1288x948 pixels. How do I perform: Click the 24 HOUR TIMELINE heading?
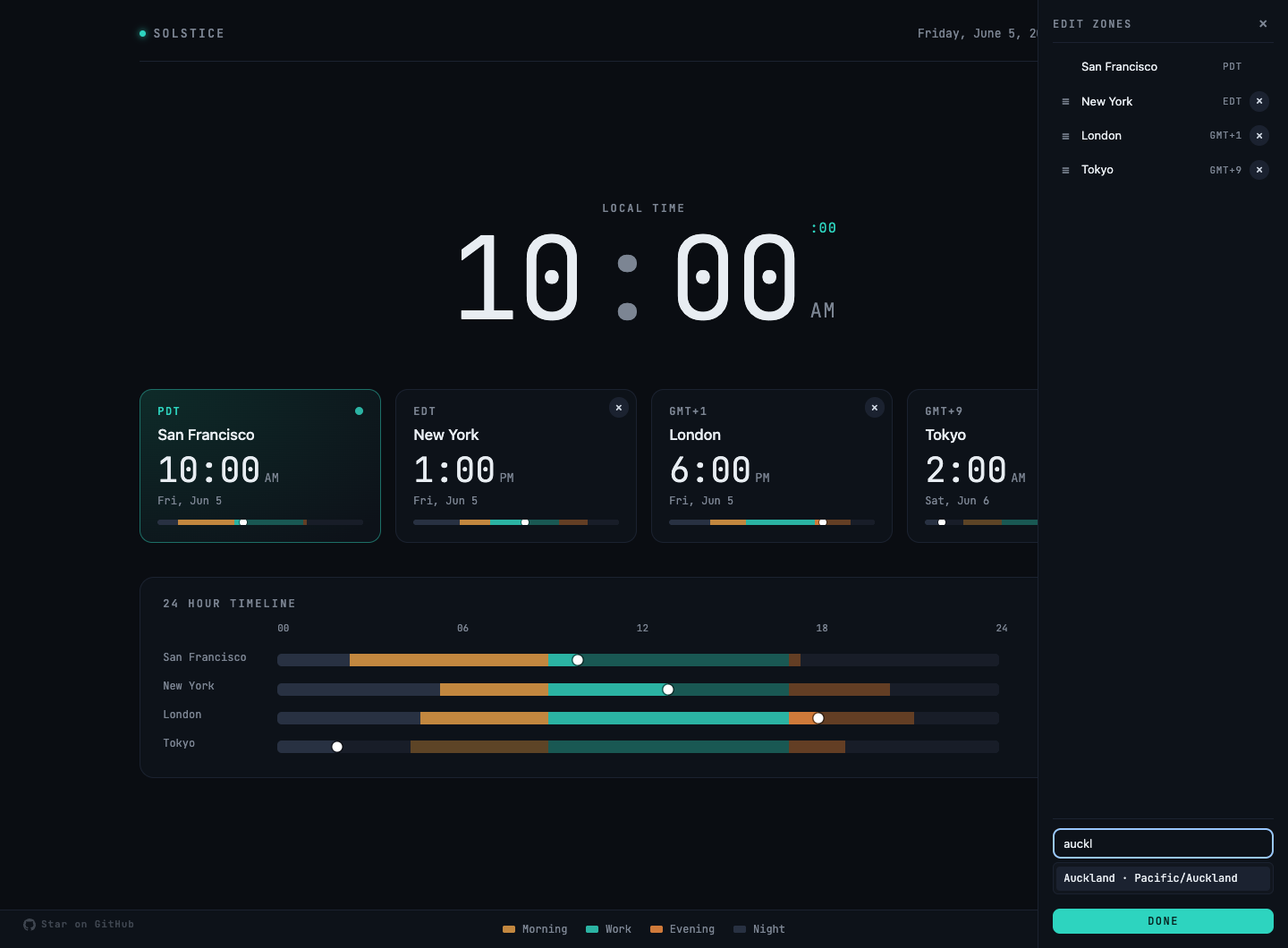coord(229,604)
